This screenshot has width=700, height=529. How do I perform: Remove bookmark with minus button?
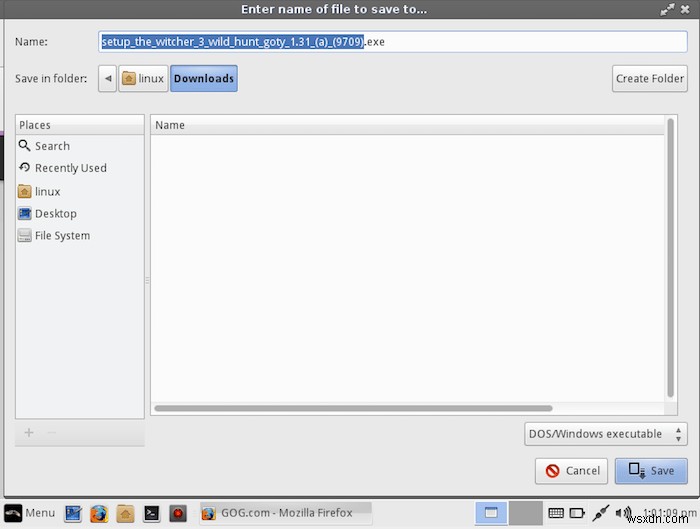52,433
